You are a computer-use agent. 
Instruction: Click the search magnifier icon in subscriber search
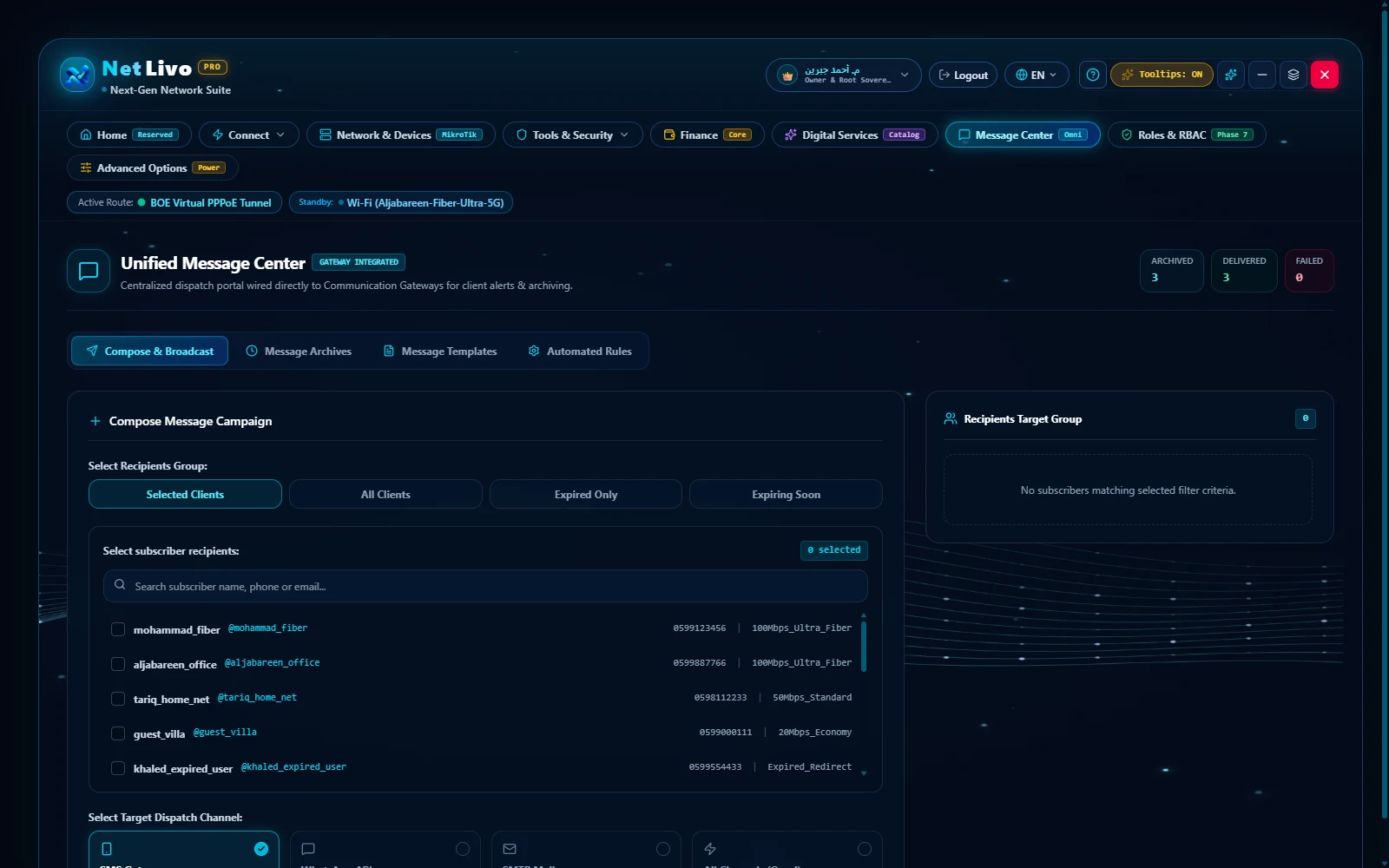pos(120,585)
